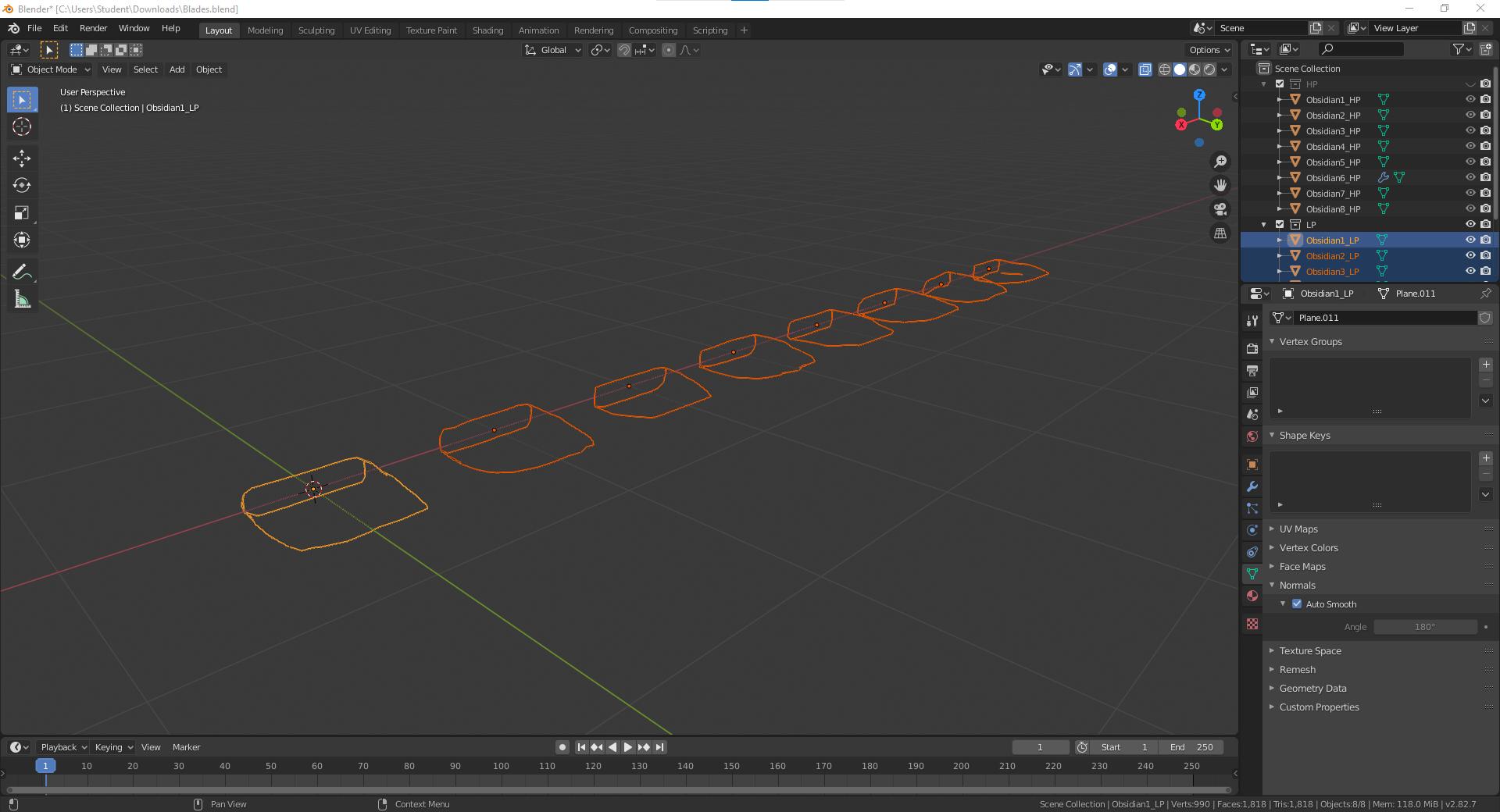The height and width of the screenshot is (812, 1500).
Task: Expand the Vertex Colors panel
Action: (1309, 547)
